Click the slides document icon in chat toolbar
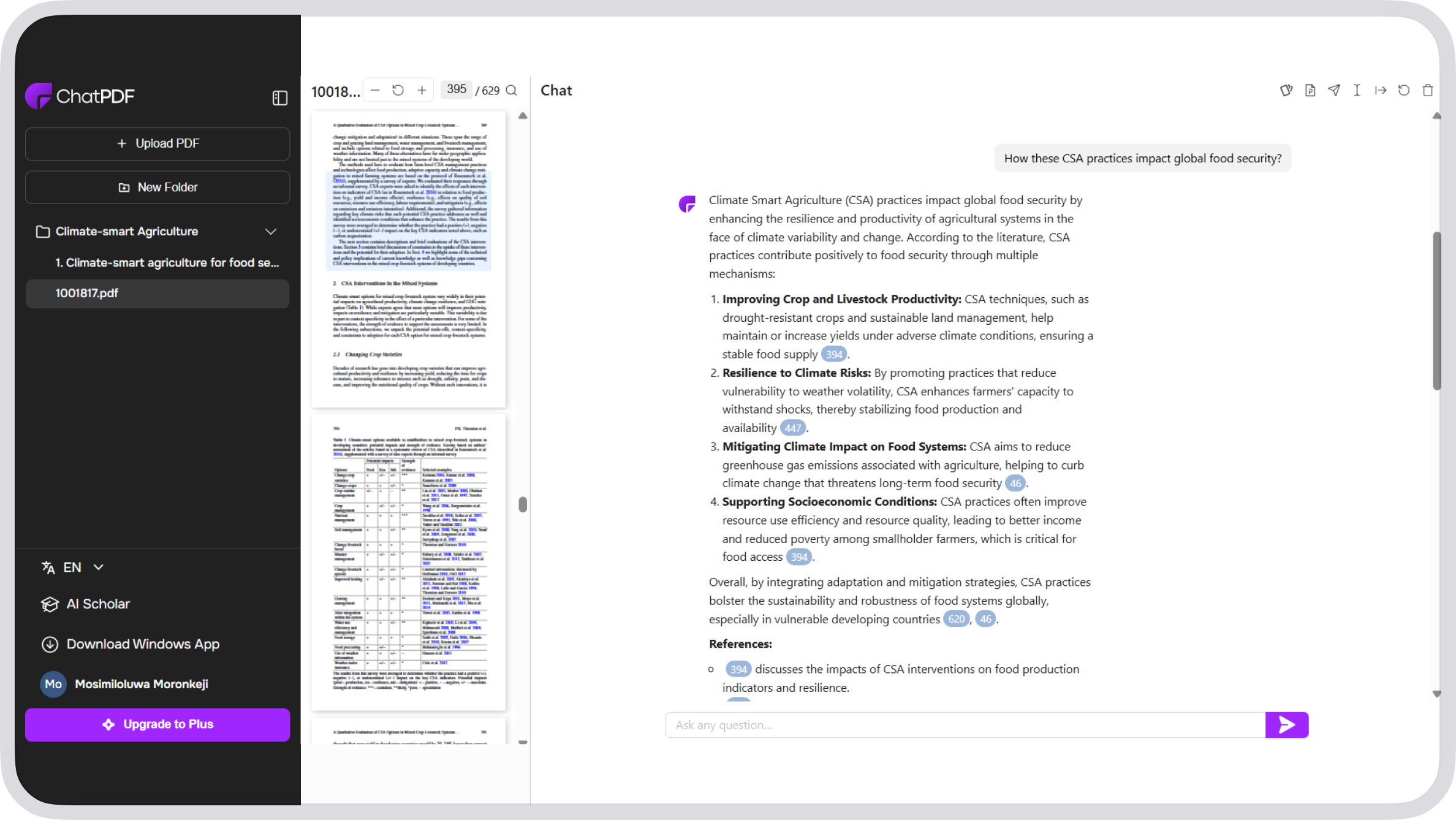 (1310, 90)
